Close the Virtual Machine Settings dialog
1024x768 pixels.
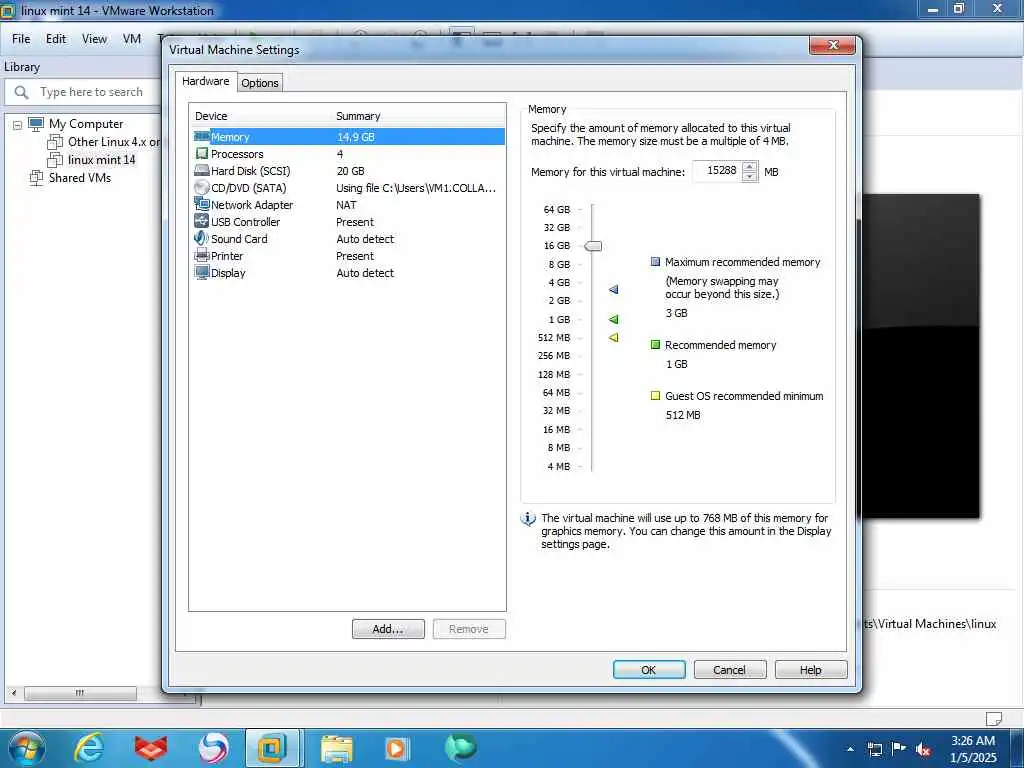tap(833, 45)
